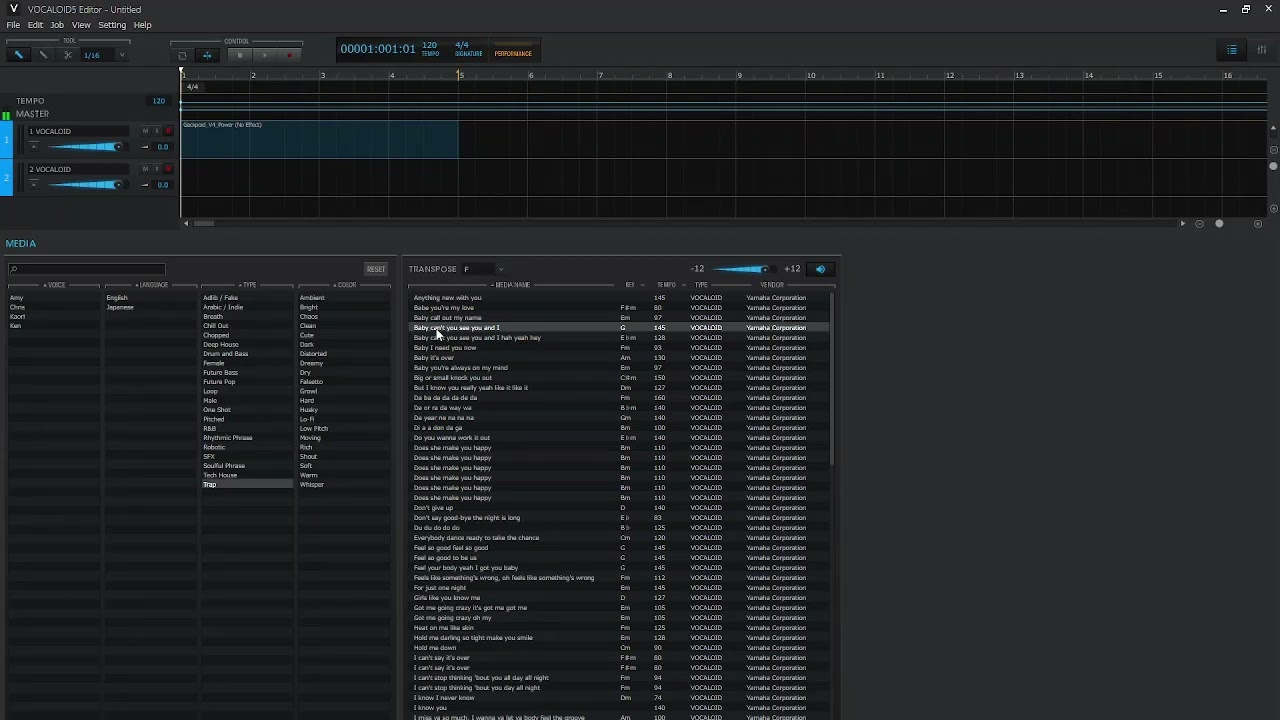This screenshot has height=720, width=1280.
Task: Click the horizontal zoom-out icon
Action: point(1199,224)
